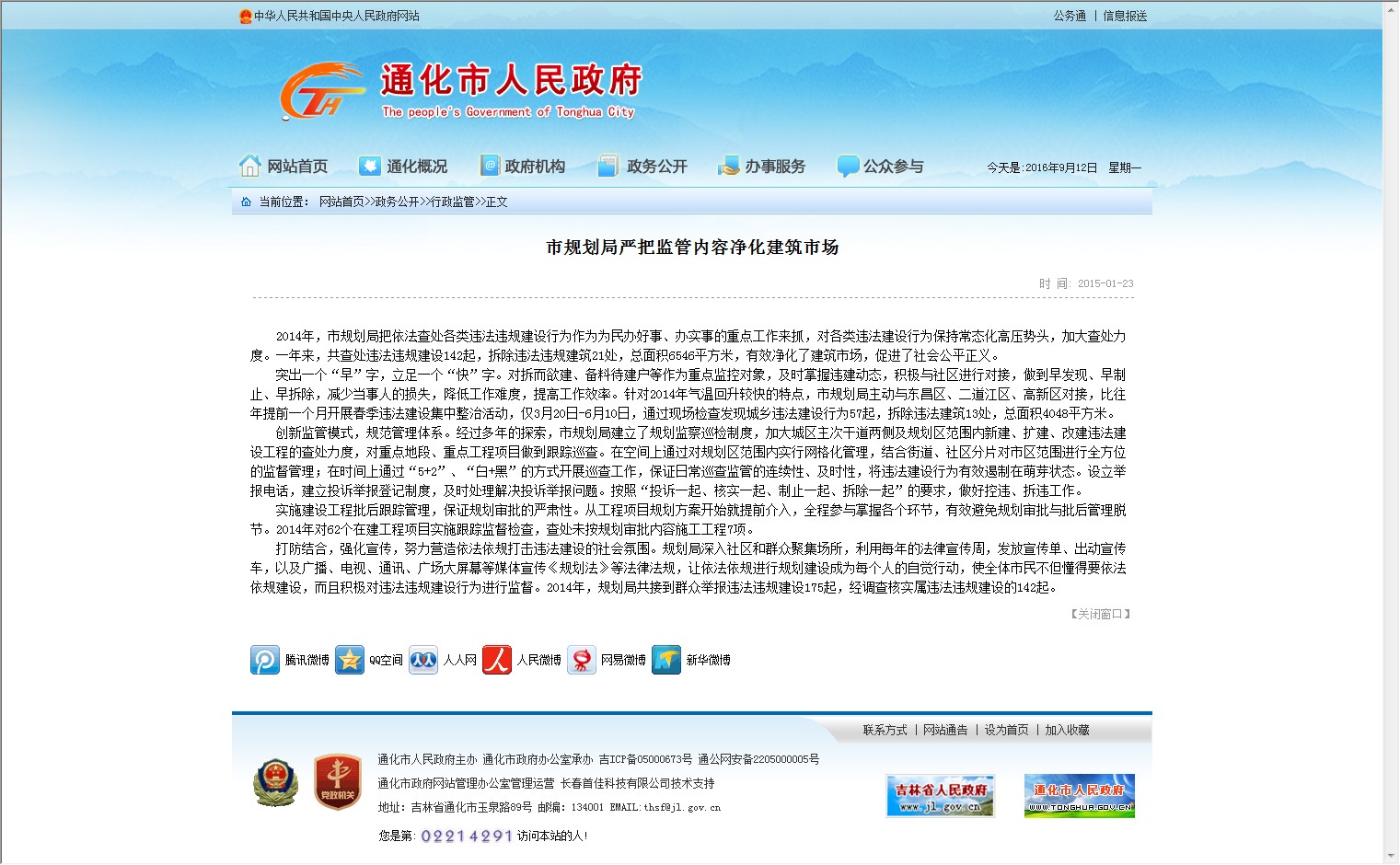Go to 政府机构 section
This screenshot has height=865, width=1400.
pos(522,167)
